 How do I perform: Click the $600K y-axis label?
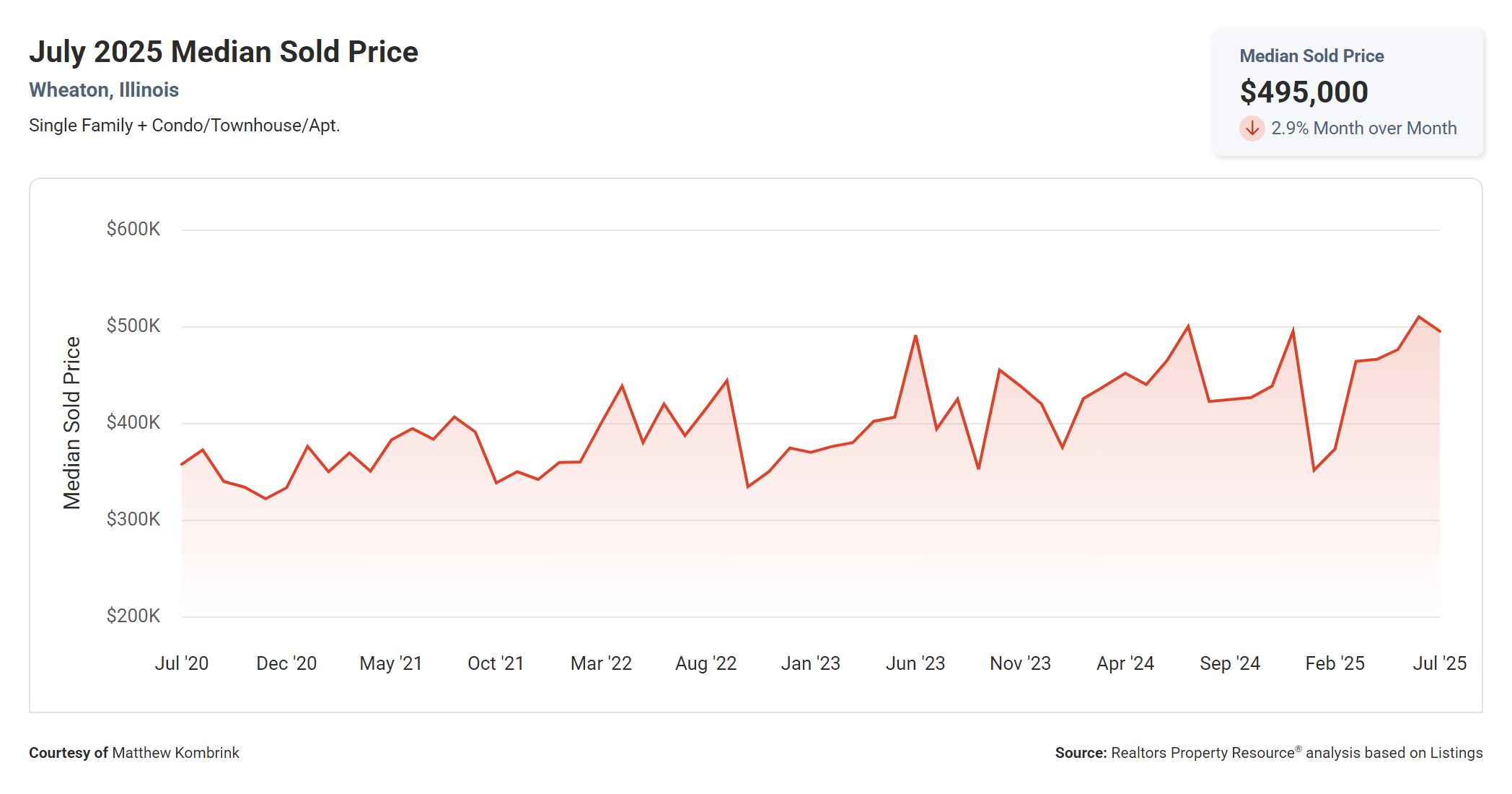[133, 229]
